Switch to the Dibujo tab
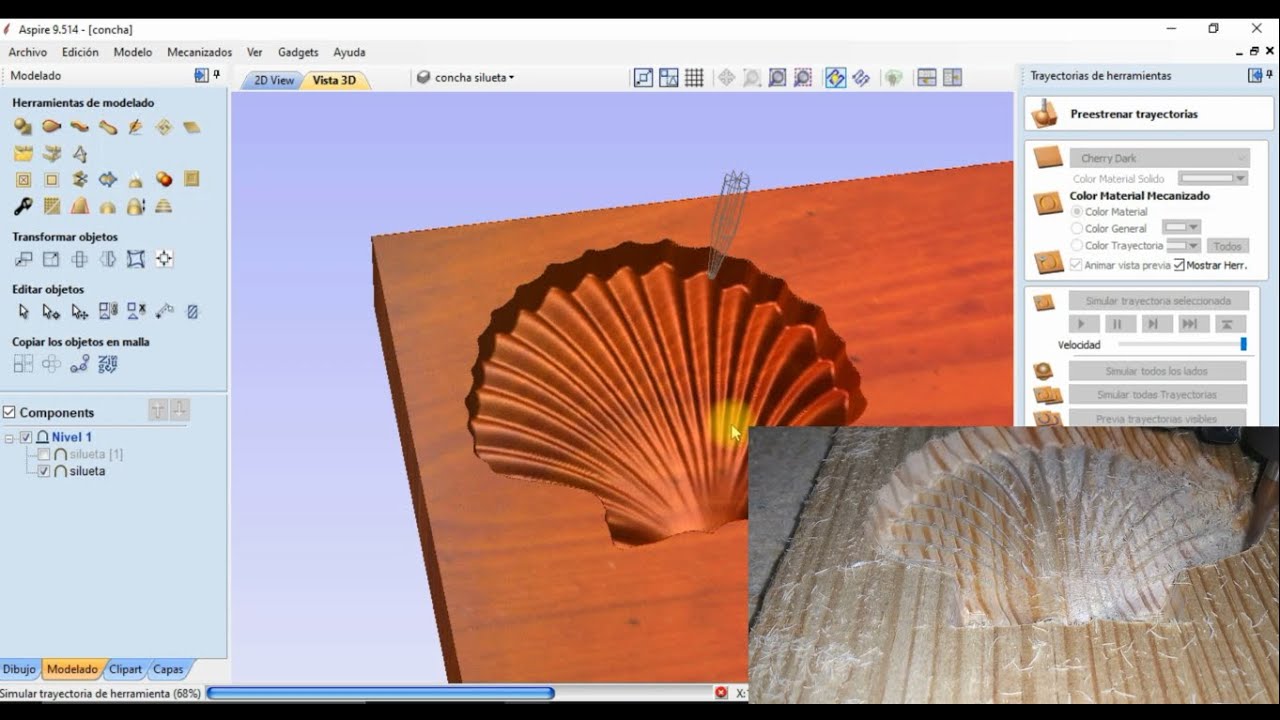1280x720 pixels. click(19, 669)
